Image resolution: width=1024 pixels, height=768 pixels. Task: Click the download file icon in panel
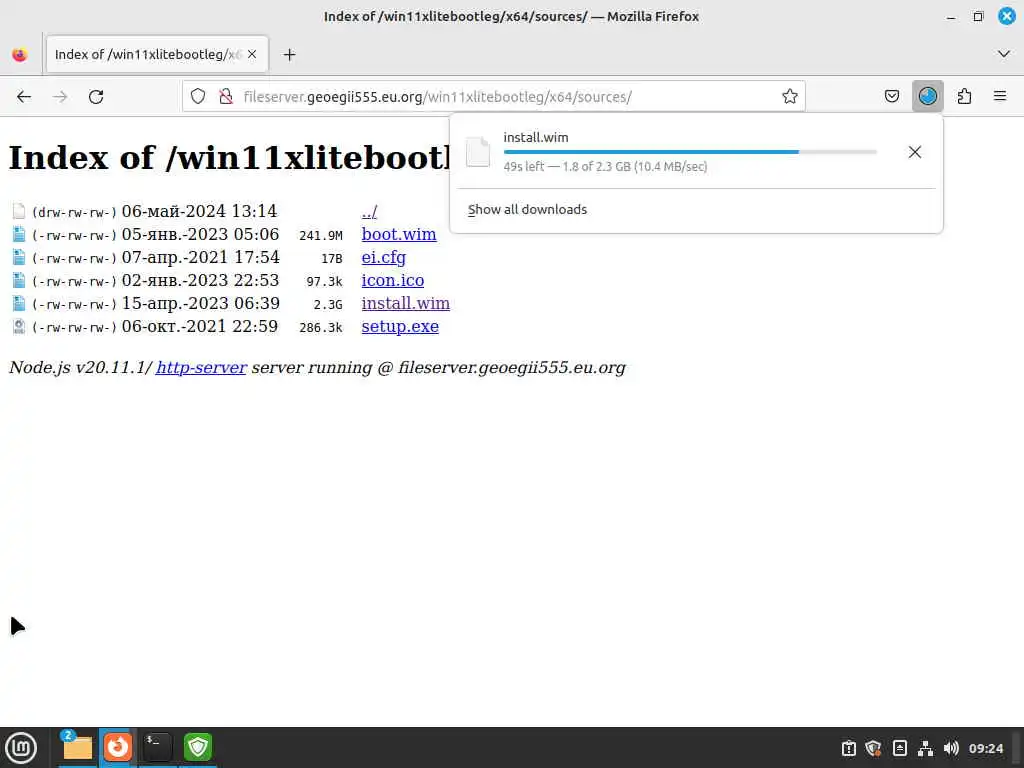point(477,152)
